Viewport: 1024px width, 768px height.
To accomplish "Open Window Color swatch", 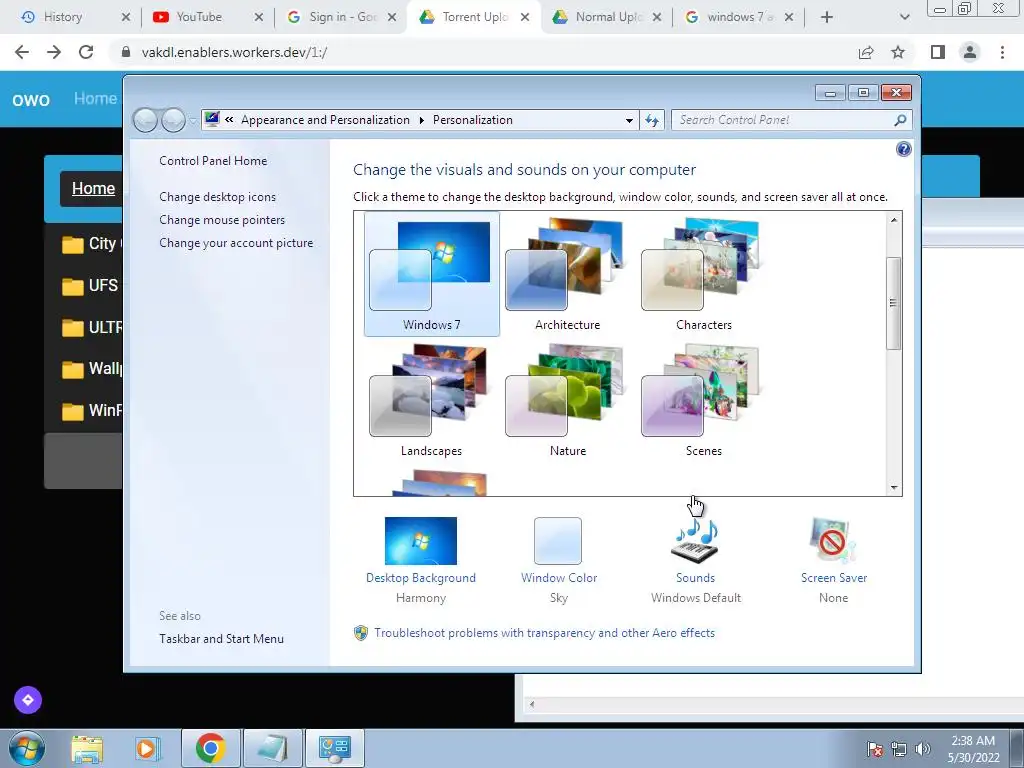I will (x=558, y=541).
